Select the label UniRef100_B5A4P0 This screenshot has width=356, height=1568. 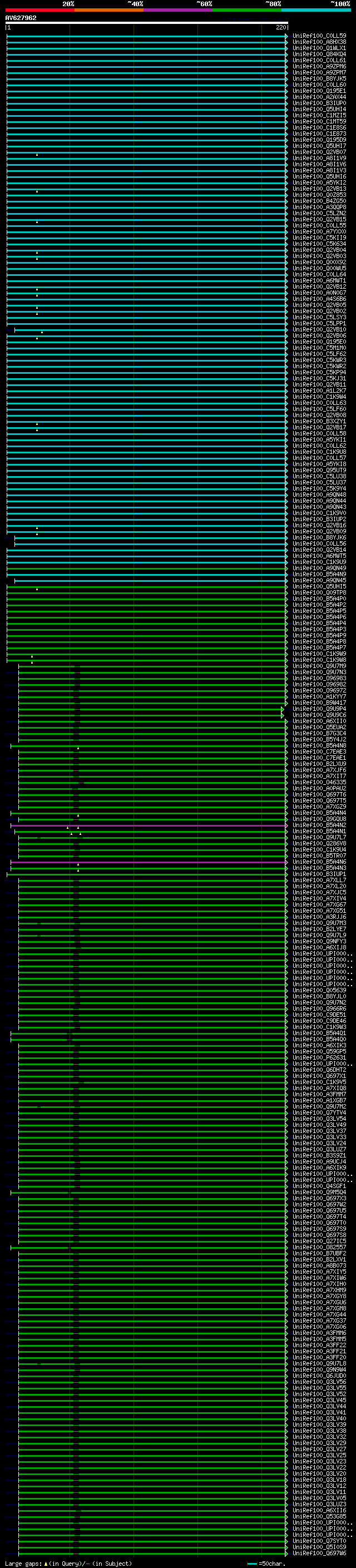point(319,599)
